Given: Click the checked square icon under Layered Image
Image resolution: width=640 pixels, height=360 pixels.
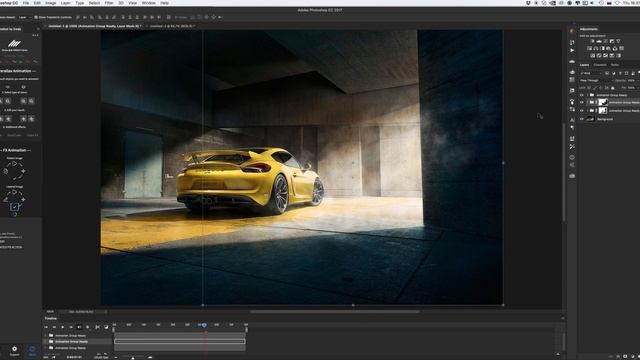Looking at the screenshot, I should click(14, 207).
